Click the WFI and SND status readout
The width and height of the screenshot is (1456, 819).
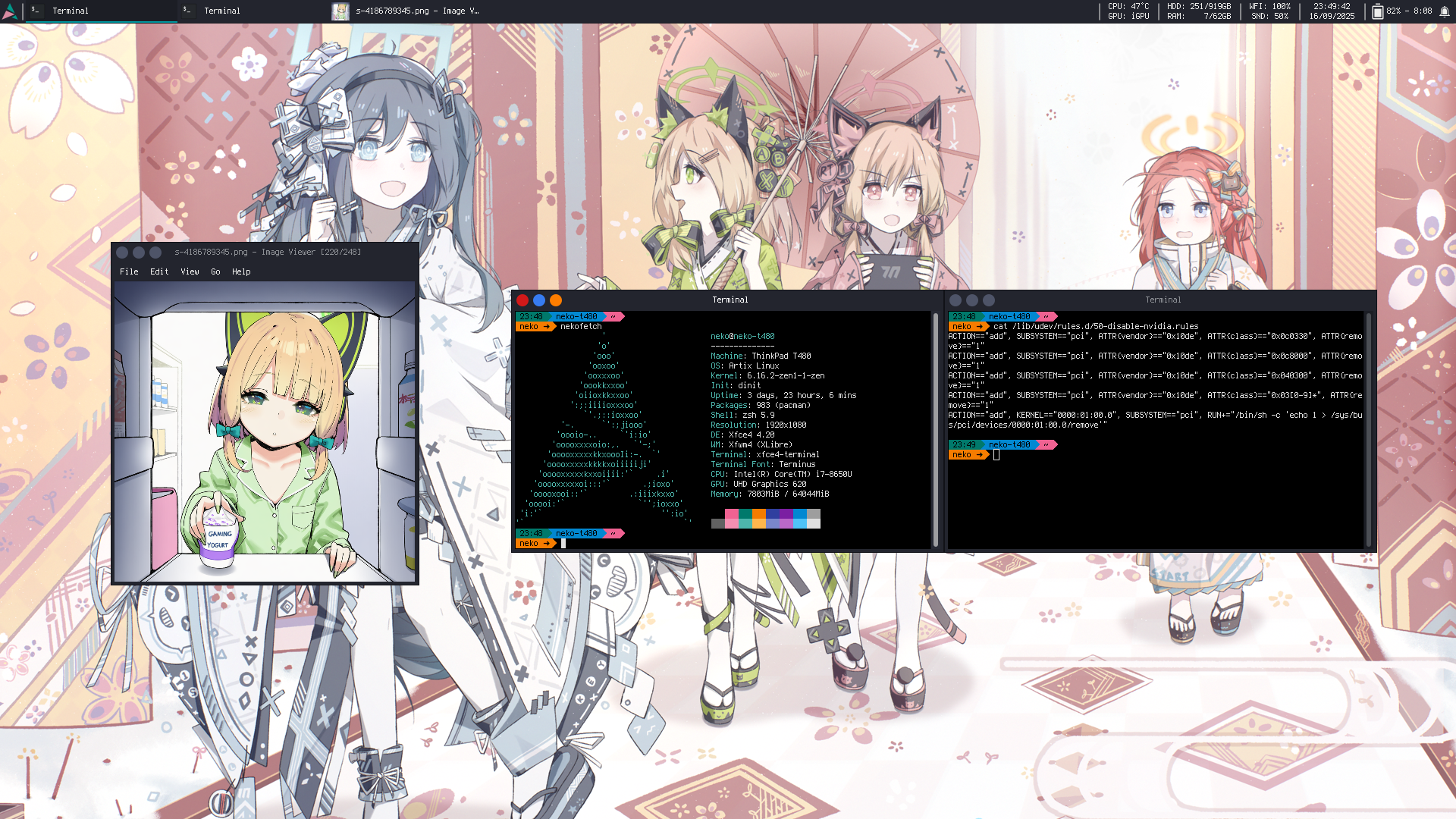click(1269, 11)
